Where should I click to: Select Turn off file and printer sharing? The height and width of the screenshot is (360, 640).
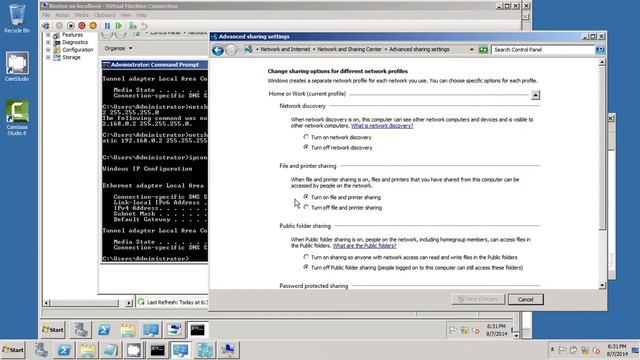tap(306, 207)
